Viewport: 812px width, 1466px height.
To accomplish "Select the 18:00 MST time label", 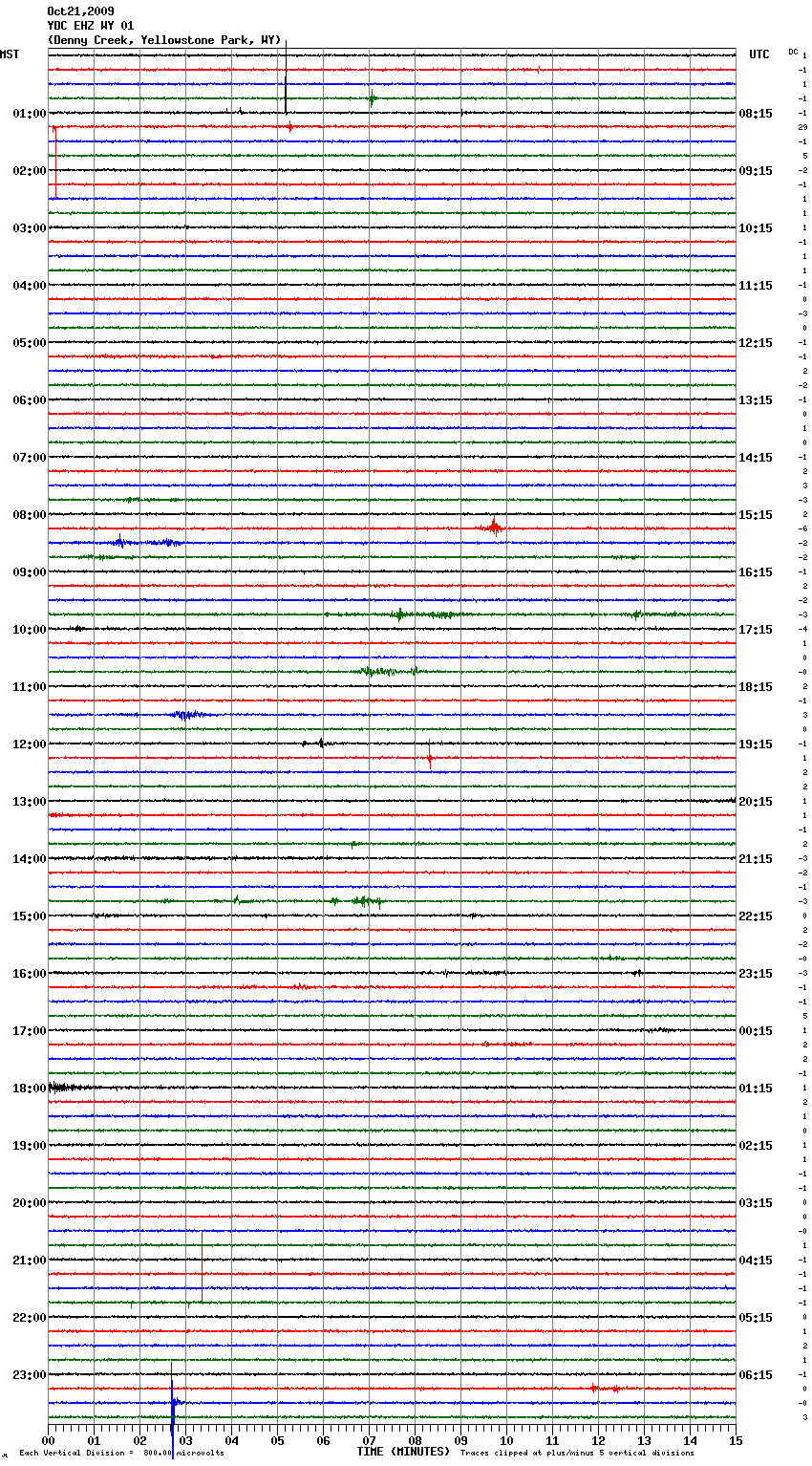I will pos(30,1089).
